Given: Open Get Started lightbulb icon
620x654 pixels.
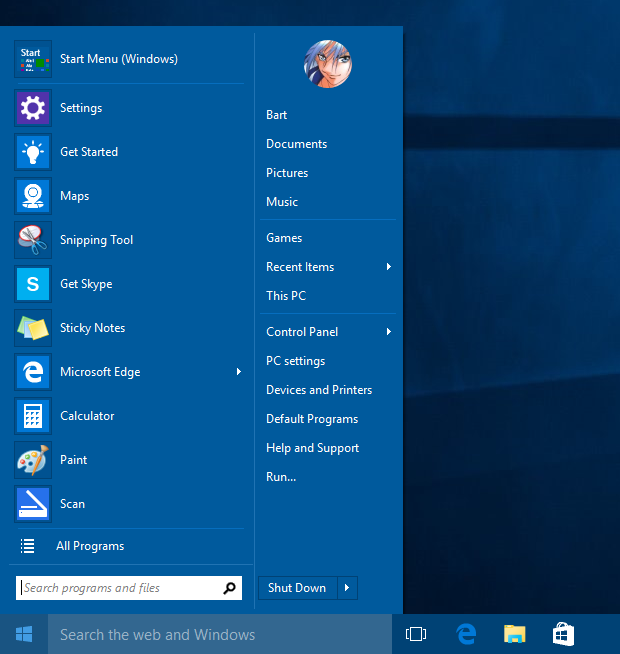Looking at the screenshot, I should (33, 152).
